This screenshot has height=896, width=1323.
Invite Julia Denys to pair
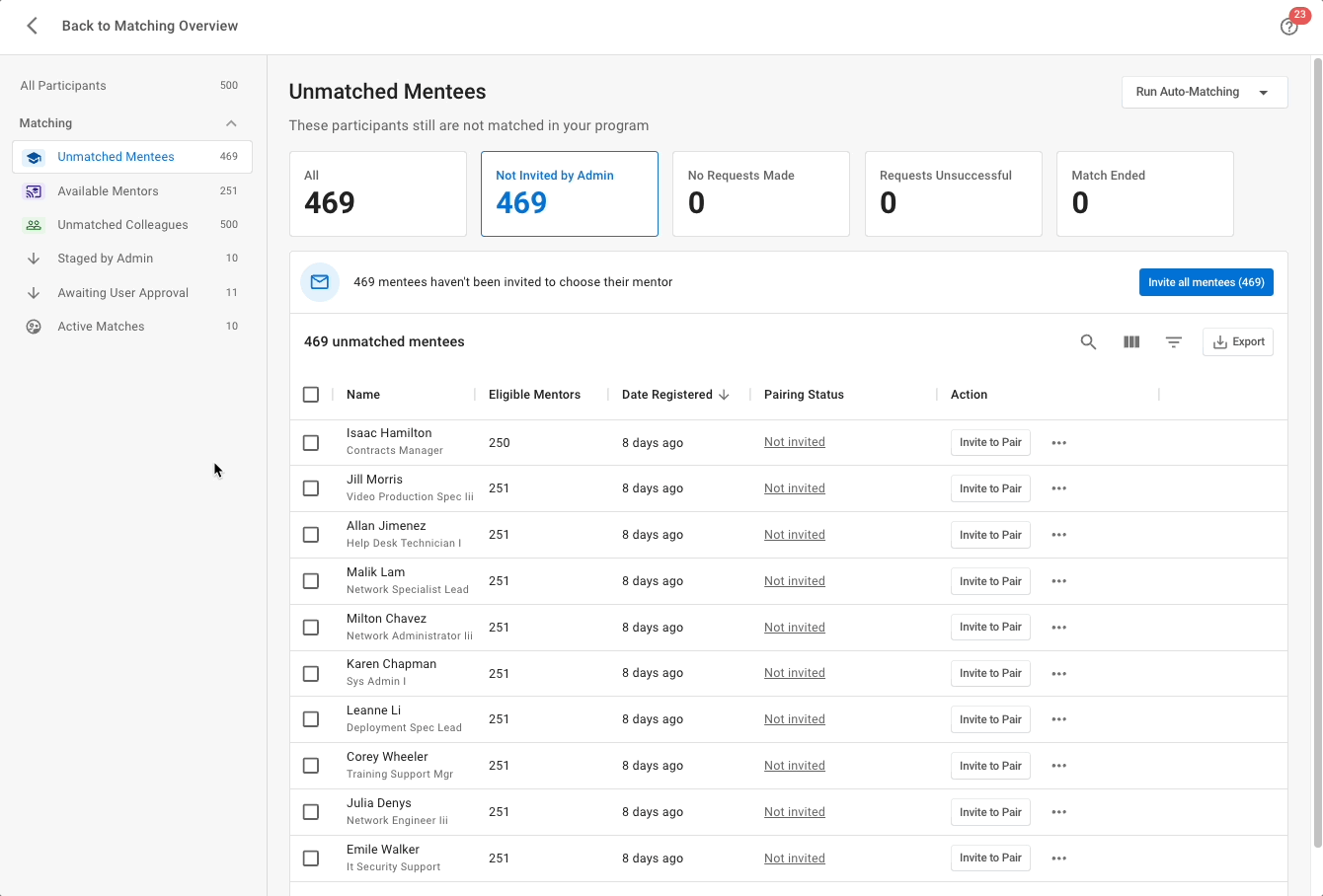[990, 812]
